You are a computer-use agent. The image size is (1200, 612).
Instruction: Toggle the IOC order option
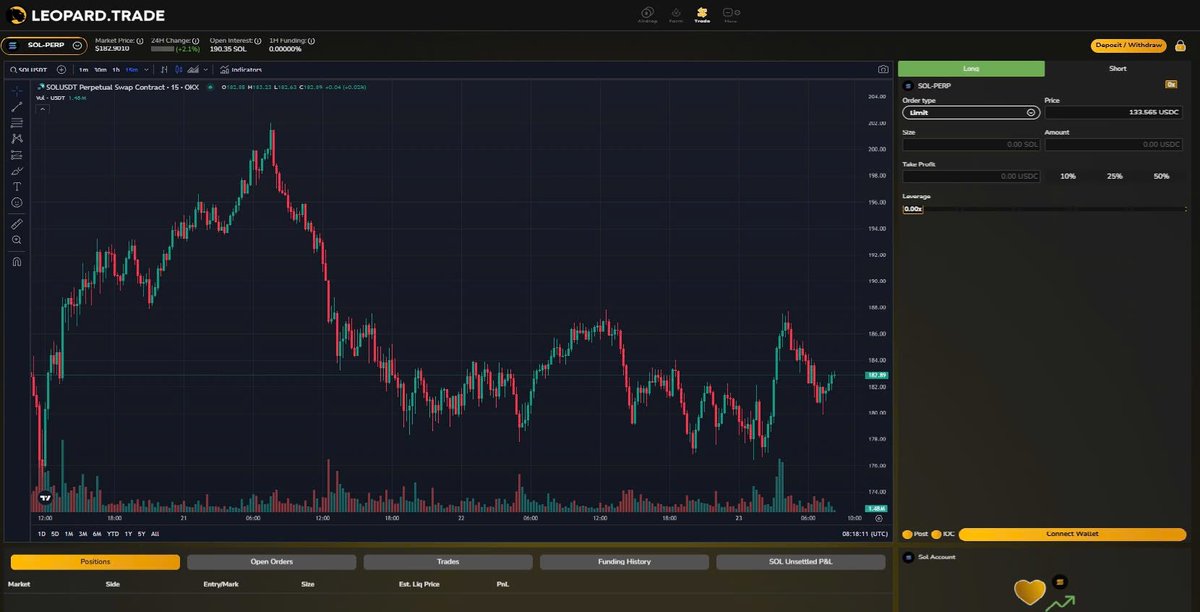tap(937, 534)
